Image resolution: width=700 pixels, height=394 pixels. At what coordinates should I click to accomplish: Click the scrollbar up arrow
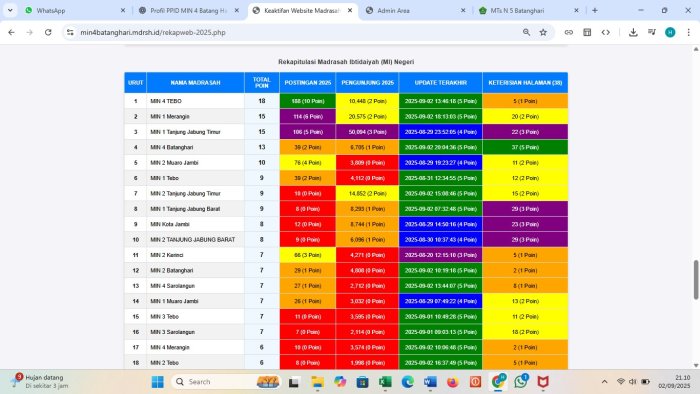coord(696,49)
